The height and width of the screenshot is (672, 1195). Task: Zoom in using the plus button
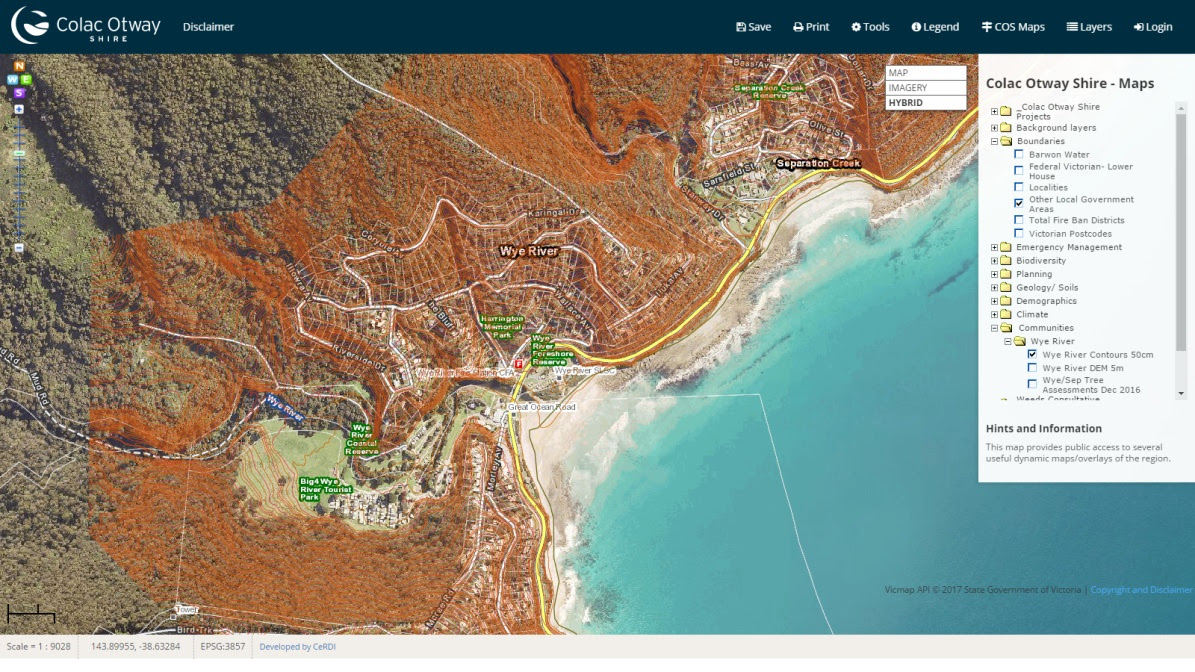19,109
